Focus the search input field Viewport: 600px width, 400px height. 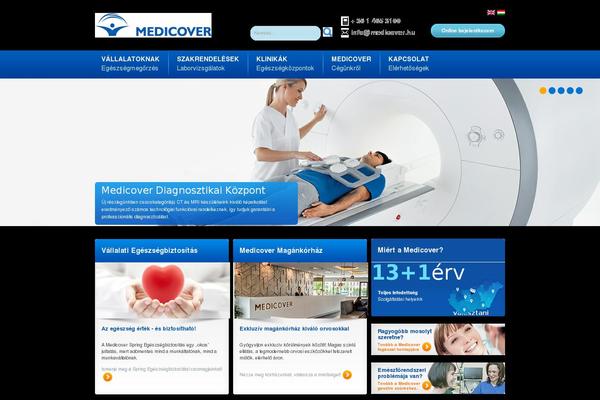coord(285,33)
